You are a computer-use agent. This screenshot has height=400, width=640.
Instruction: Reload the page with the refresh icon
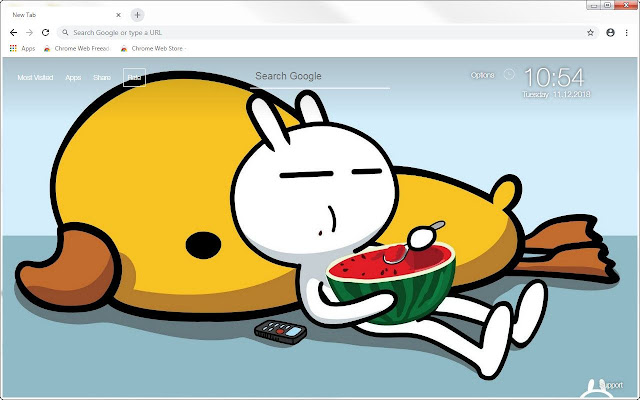pos(45,33)
